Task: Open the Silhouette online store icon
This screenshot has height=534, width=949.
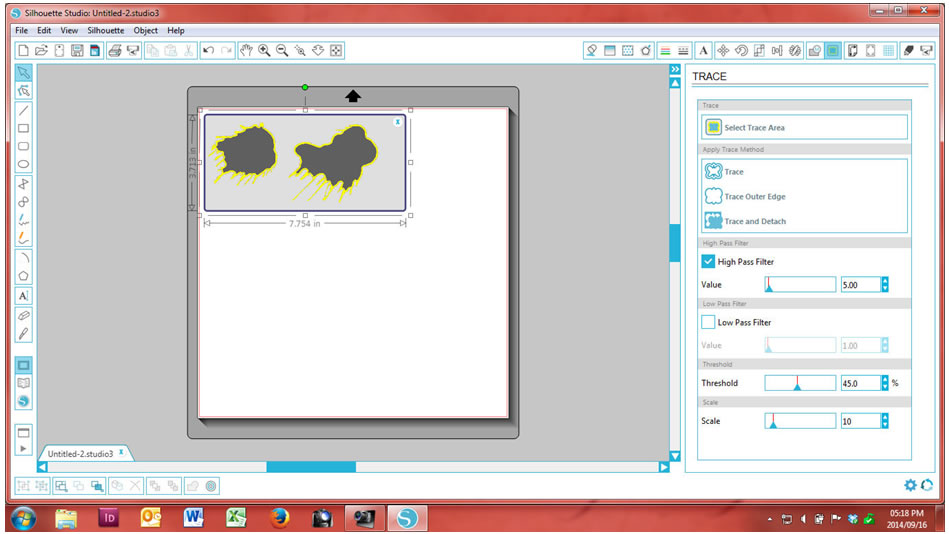Action: point(23,401)
